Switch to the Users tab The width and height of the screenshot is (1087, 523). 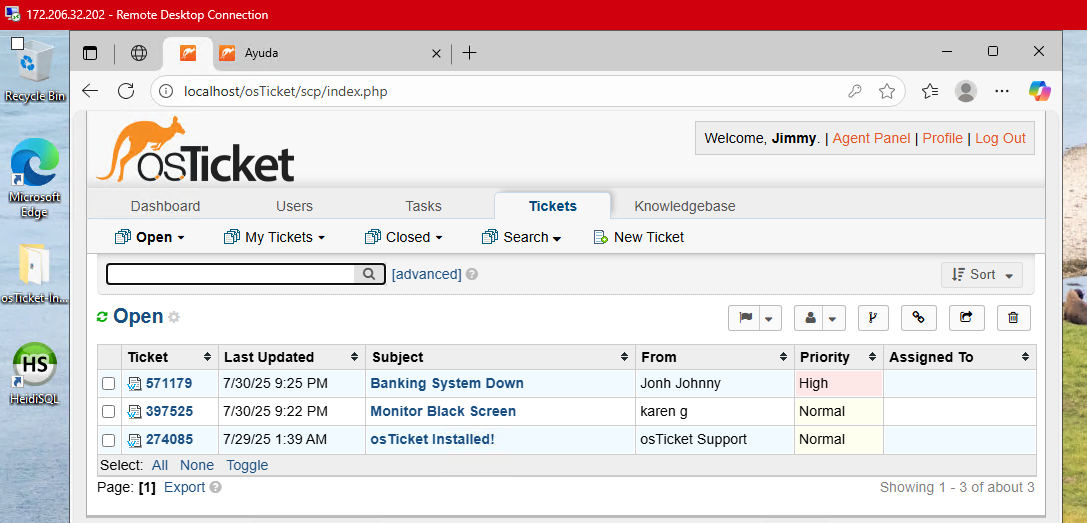(294, 206)
